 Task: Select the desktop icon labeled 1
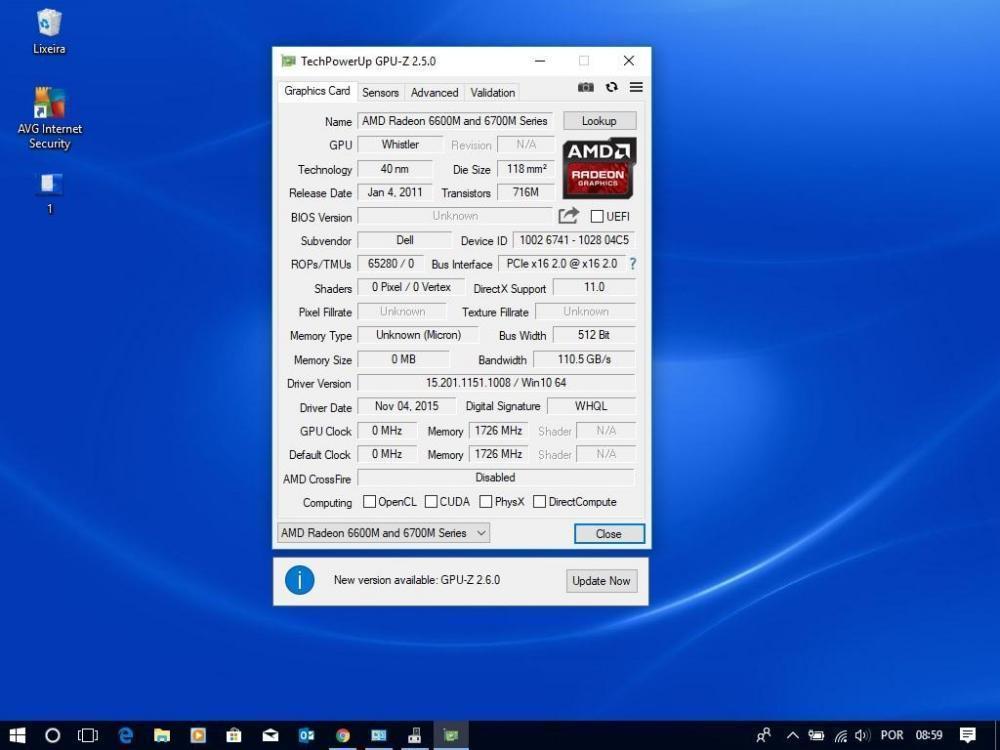tap(50, 194)
